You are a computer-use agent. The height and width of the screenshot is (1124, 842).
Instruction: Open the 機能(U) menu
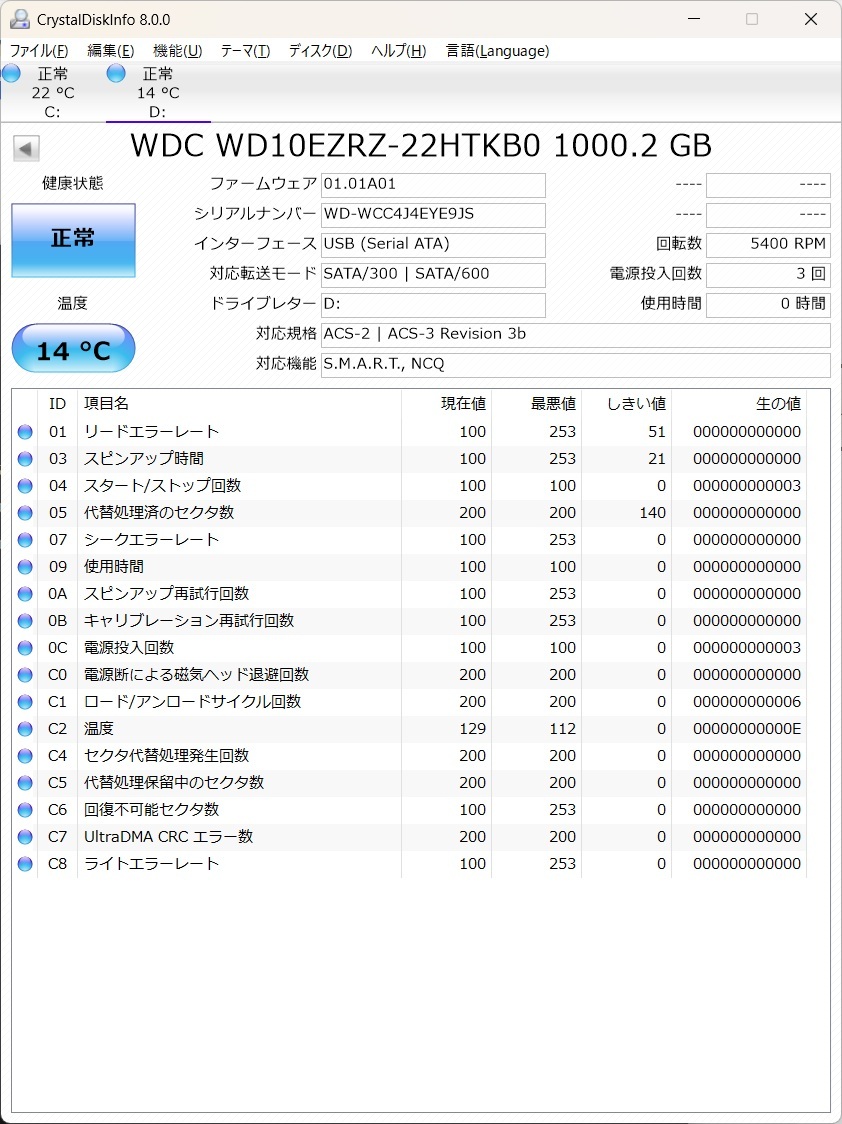coord(178,51)
